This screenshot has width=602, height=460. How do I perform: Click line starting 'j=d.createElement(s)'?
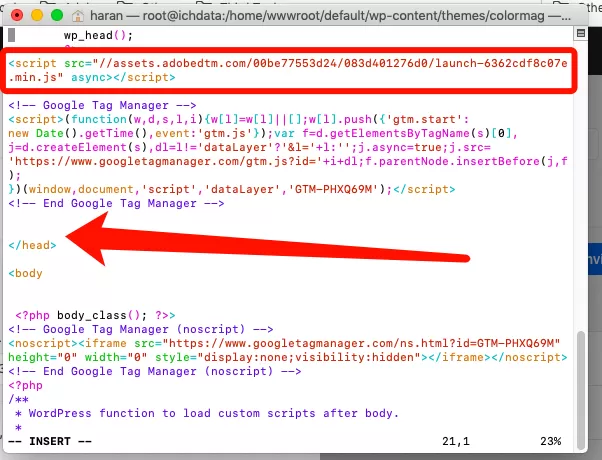pos(250,147)
